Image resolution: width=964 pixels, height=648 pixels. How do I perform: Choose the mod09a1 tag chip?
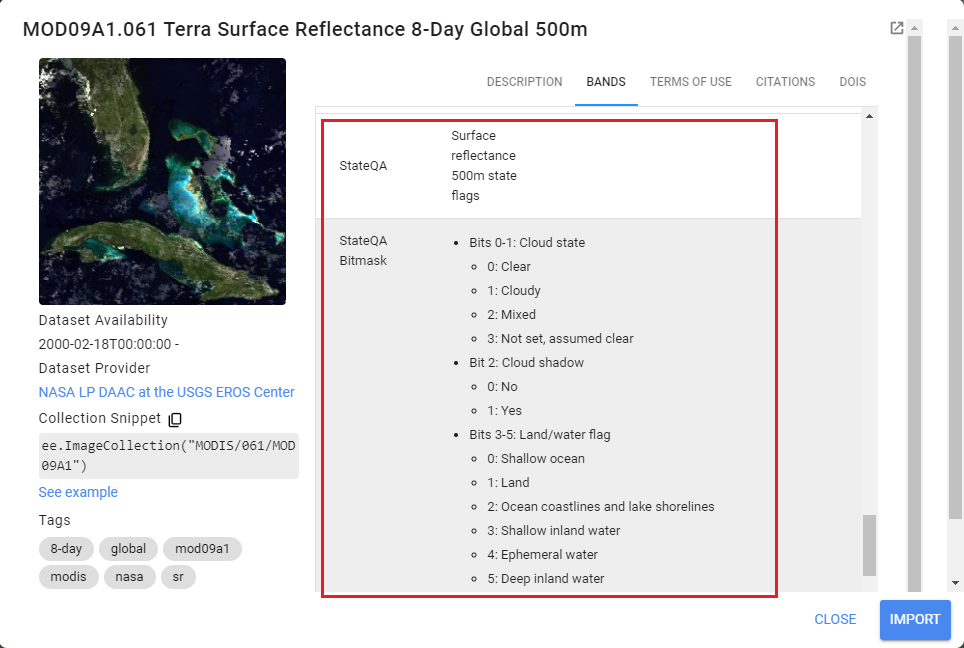click(x=202, y=549)
